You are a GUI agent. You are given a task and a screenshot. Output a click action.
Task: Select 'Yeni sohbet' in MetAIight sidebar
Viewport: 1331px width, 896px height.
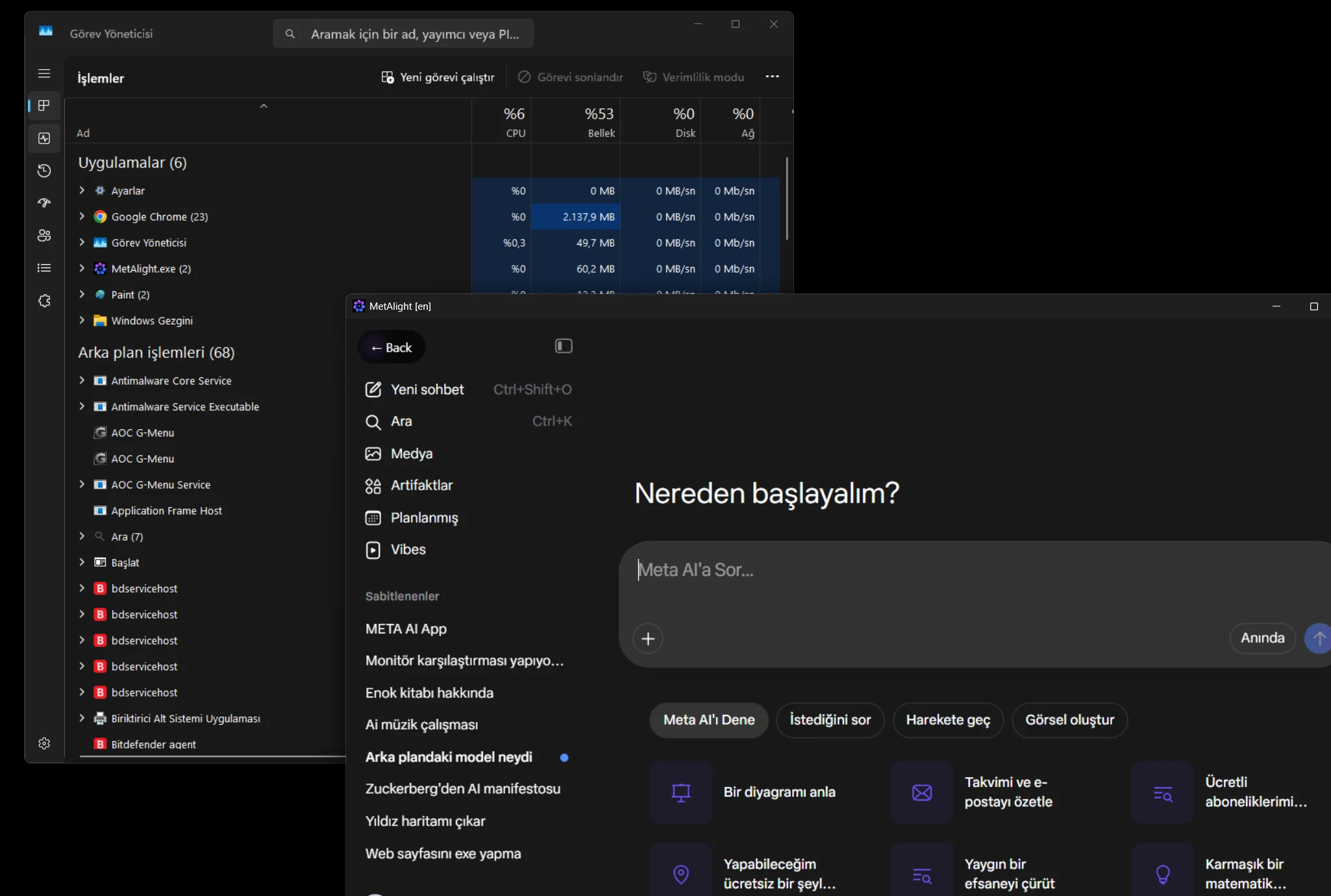[x=468, y=390]
